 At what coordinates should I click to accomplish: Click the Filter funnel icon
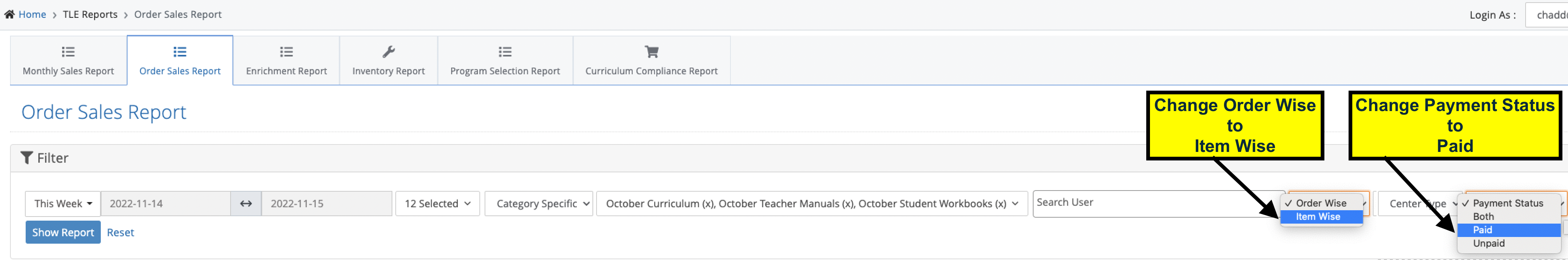pyautogui.click(x=27, y=158)
